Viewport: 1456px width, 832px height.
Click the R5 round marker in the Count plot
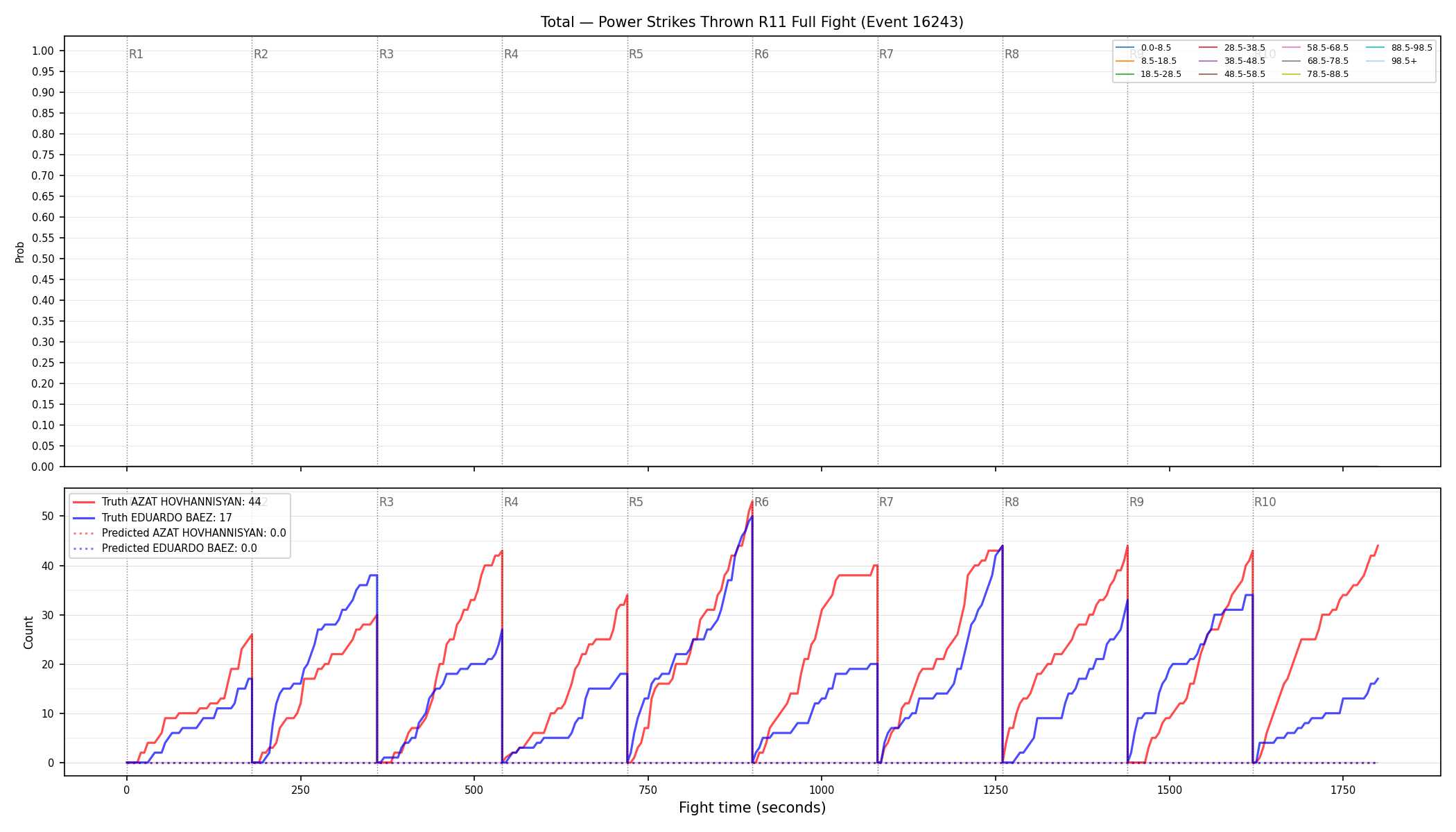pos(636,502)
